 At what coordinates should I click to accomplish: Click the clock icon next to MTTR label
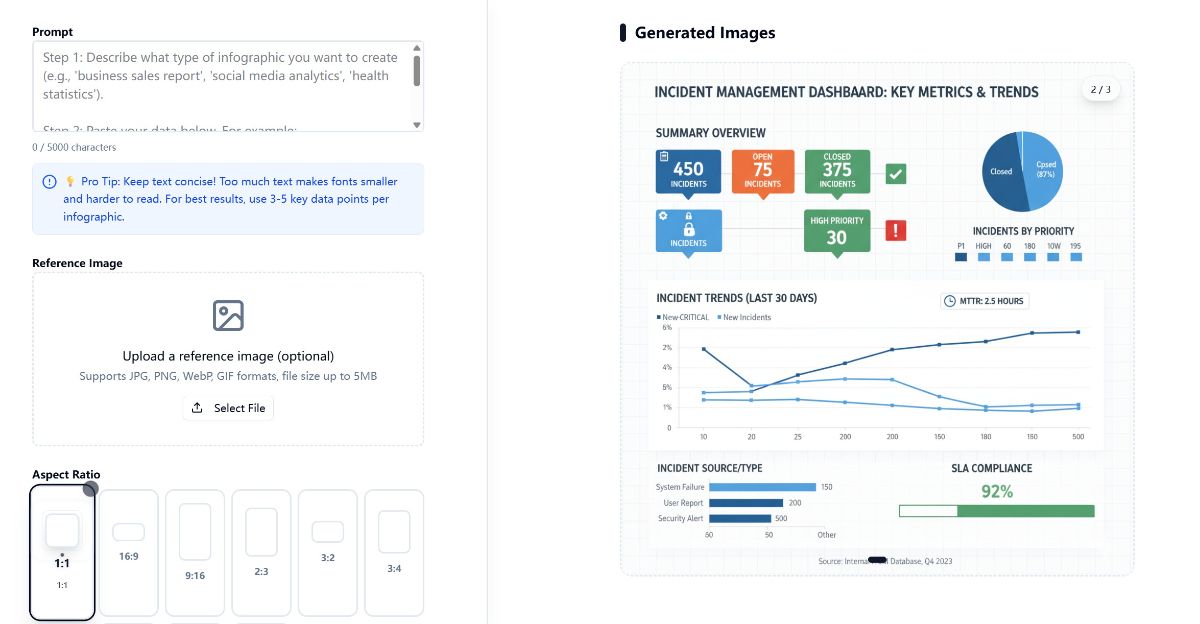(x=949, y=301)
